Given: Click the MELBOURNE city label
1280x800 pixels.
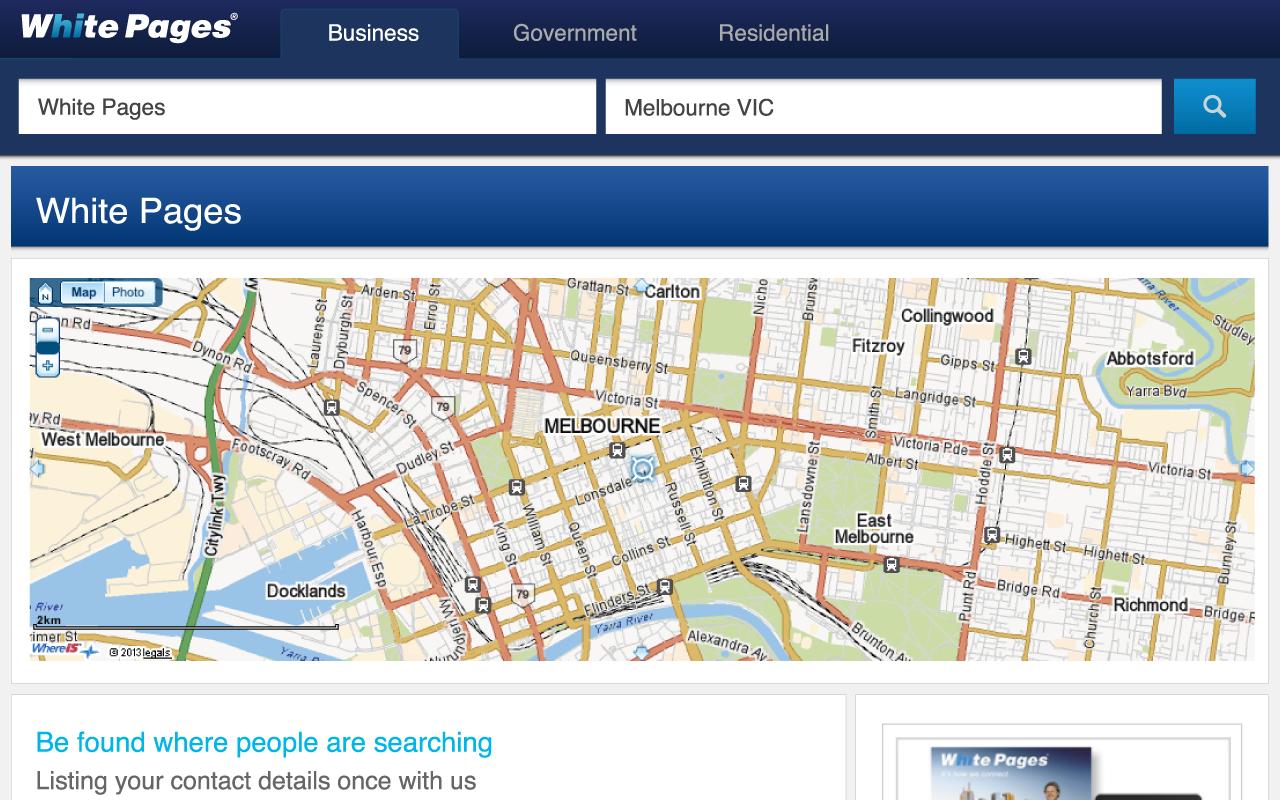Looking at the screenshot, I should [x=602, y=426].
